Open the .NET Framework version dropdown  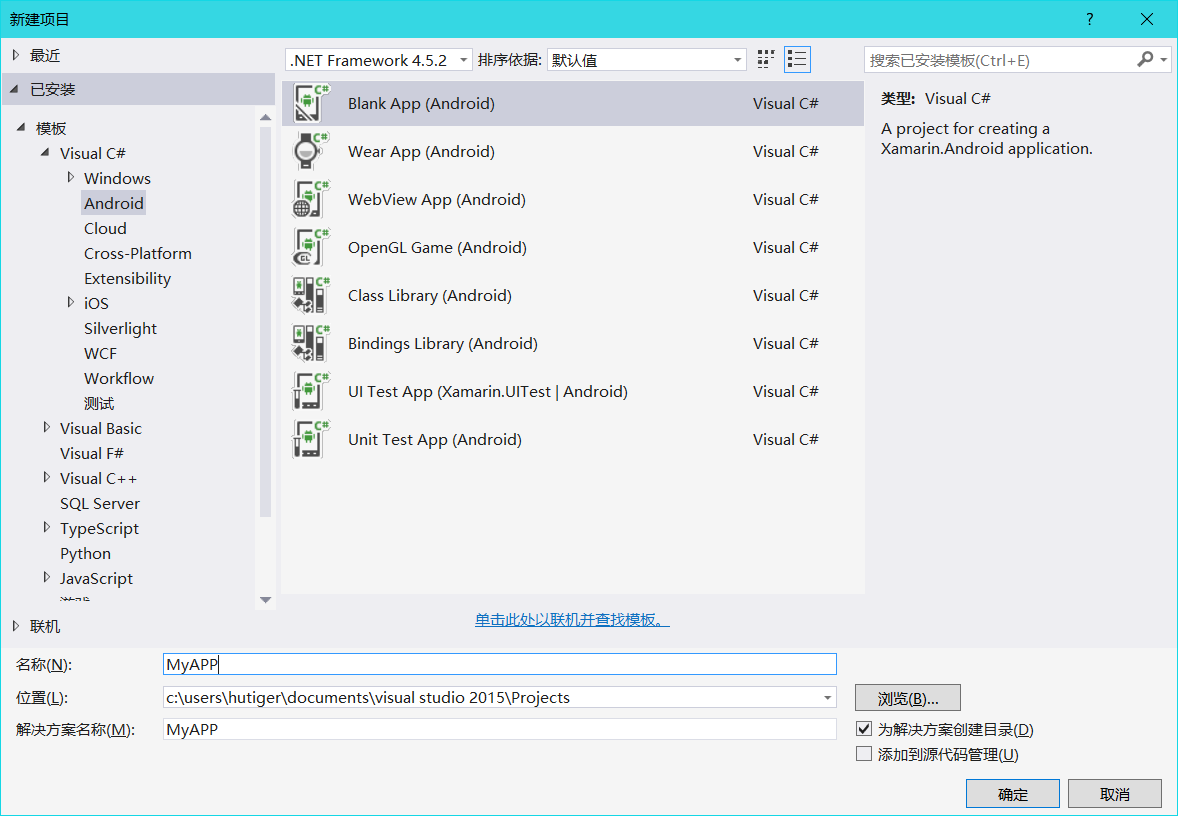(x=379, y=60)
